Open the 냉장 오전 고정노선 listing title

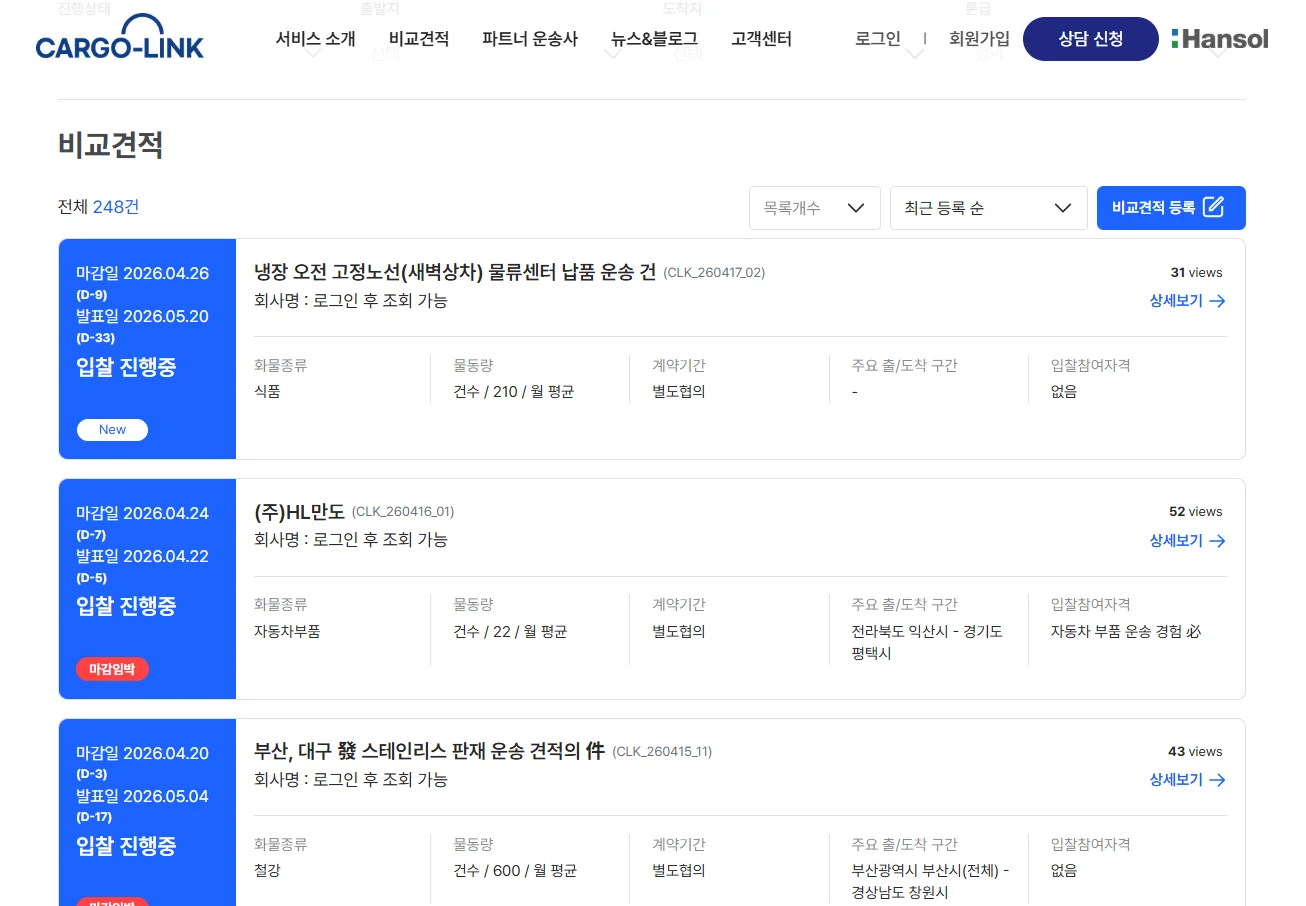(x=455, y=272)
